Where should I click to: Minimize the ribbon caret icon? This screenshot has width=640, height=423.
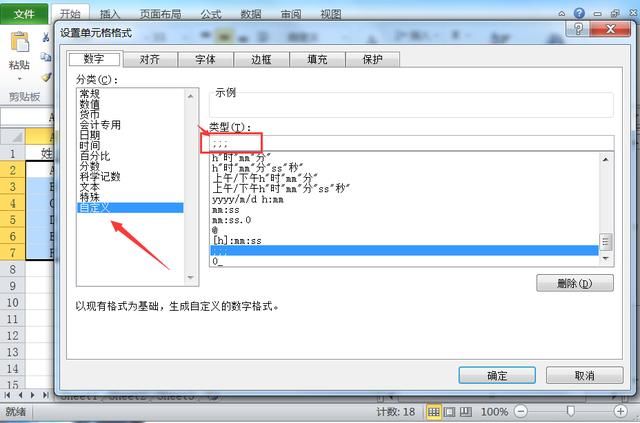coord(562,14)
